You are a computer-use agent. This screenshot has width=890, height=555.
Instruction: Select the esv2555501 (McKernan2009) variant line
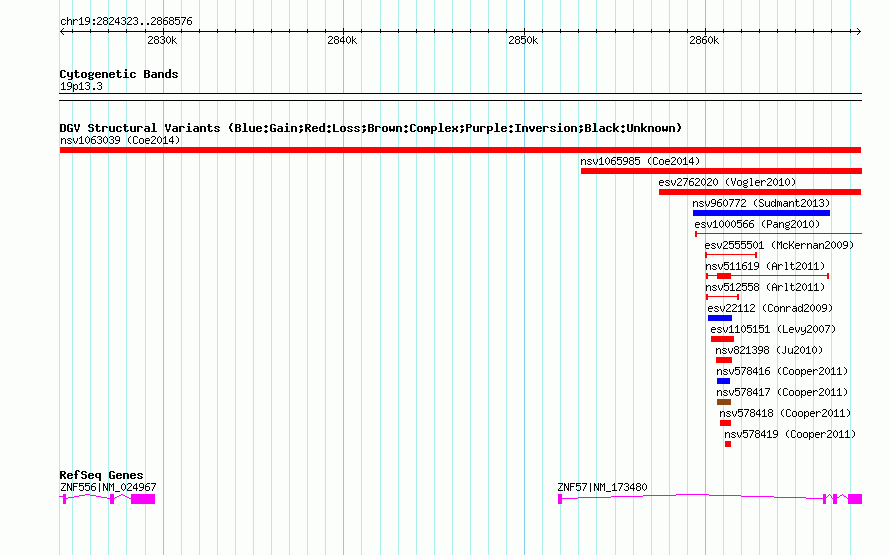[731, 255]
